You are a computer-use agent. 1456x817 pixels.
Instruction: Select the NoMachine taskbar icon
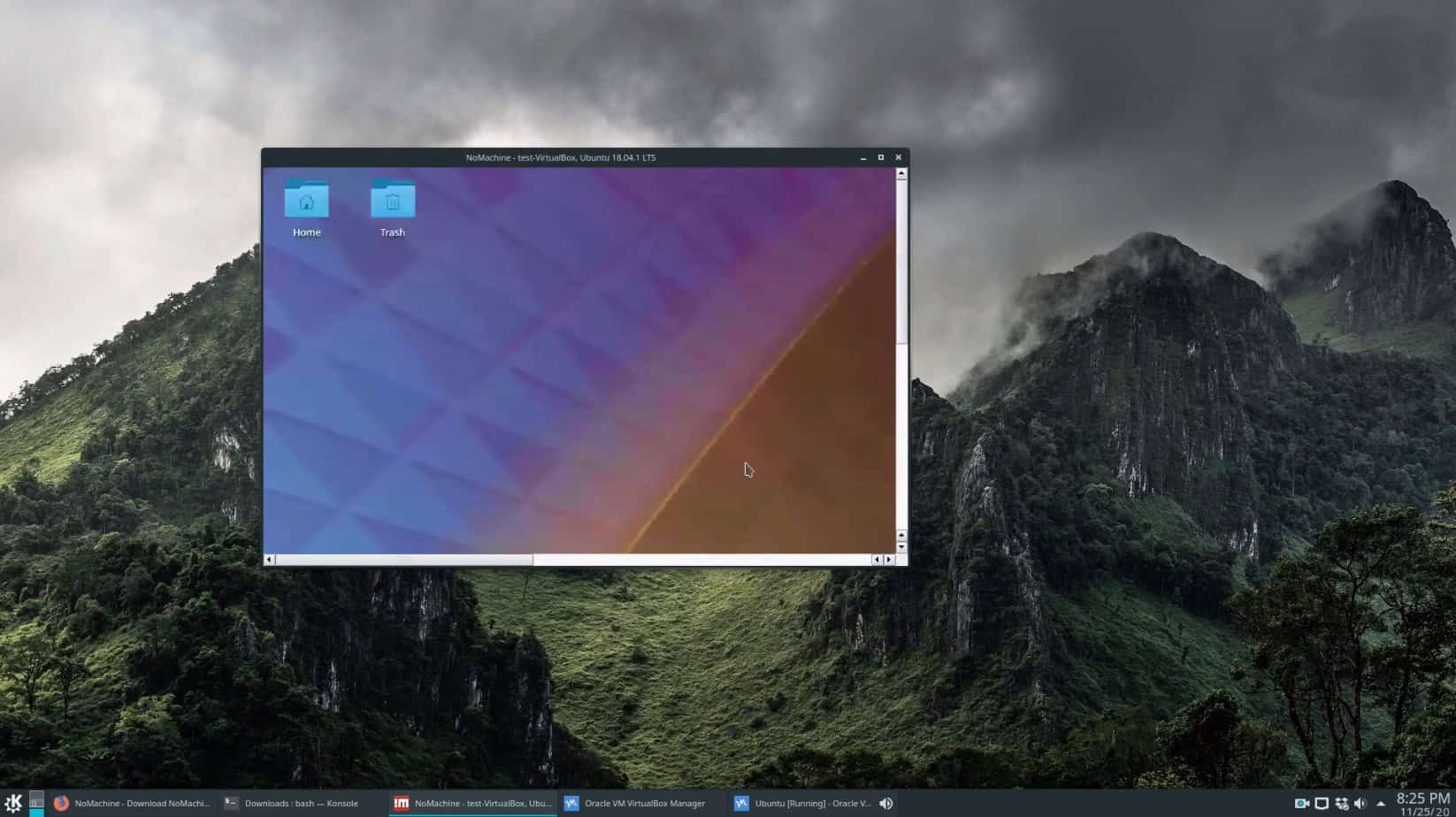click(x=473, y=803)
